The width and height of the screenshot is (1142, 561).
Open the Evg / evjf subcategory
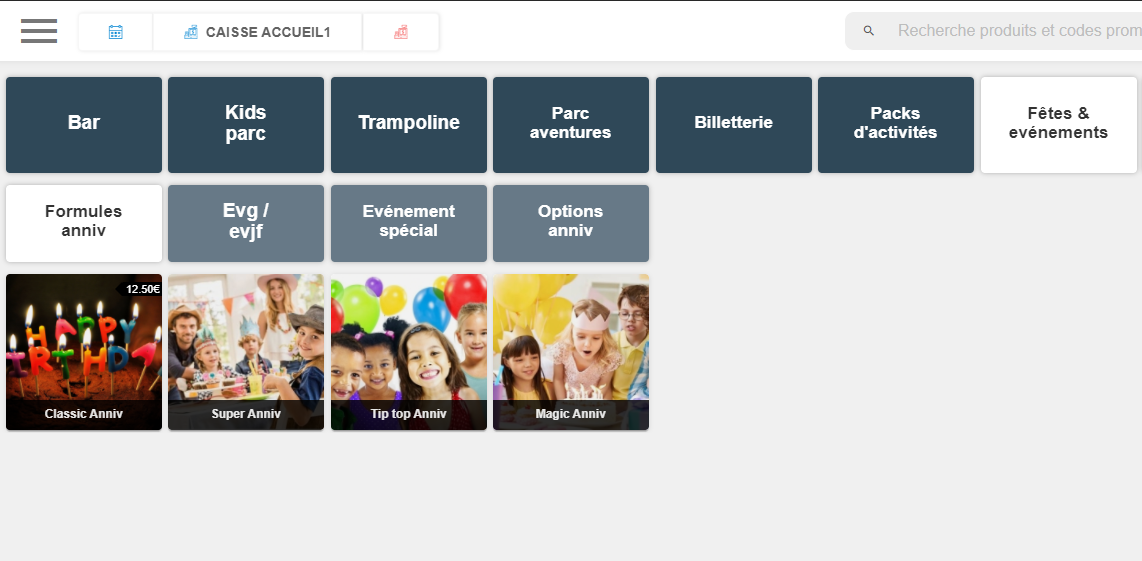click(245, 223)
